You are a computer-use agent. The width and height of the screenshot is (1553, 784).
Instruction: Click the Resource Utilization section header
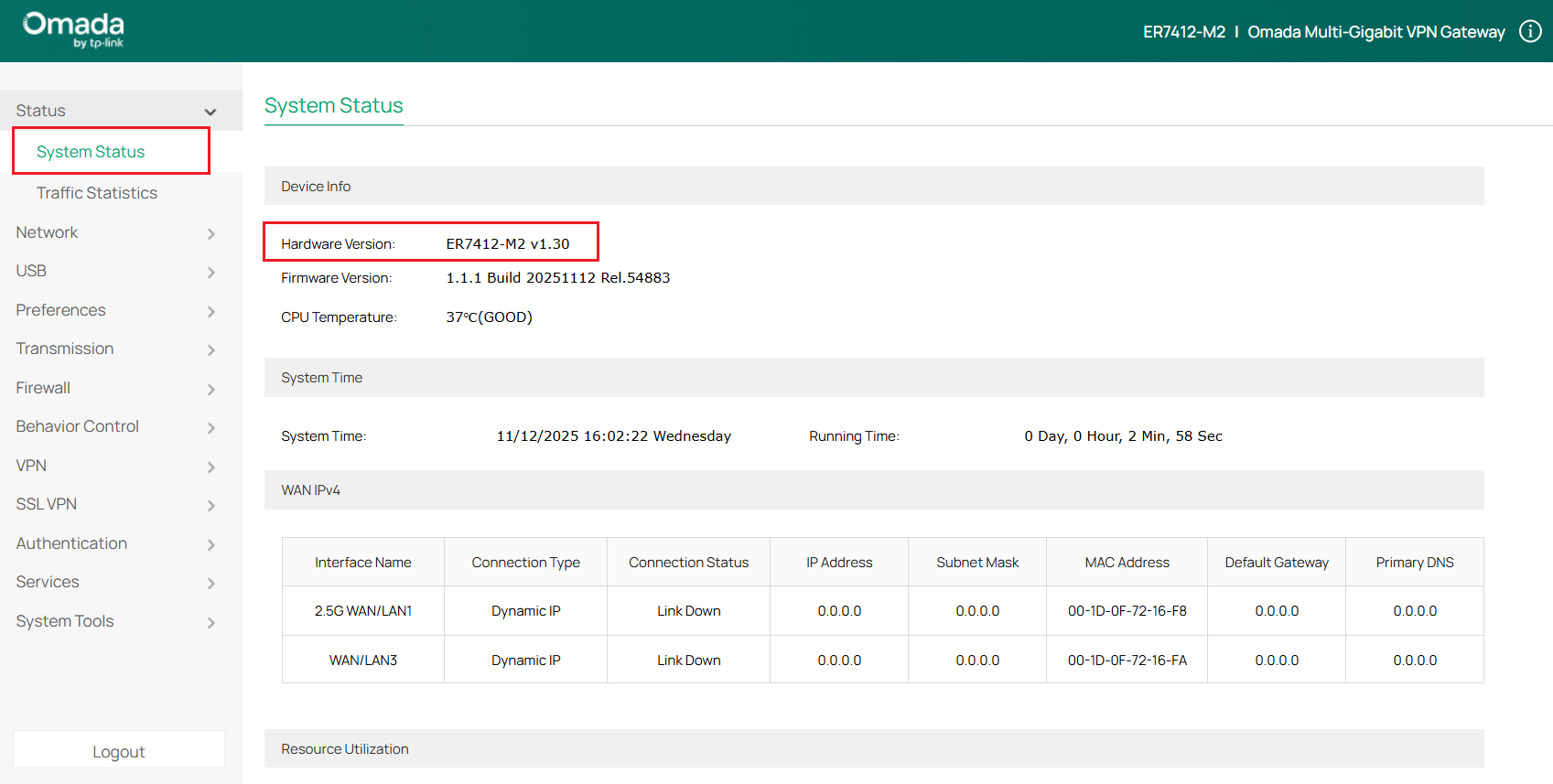click(x=874, y=748)
